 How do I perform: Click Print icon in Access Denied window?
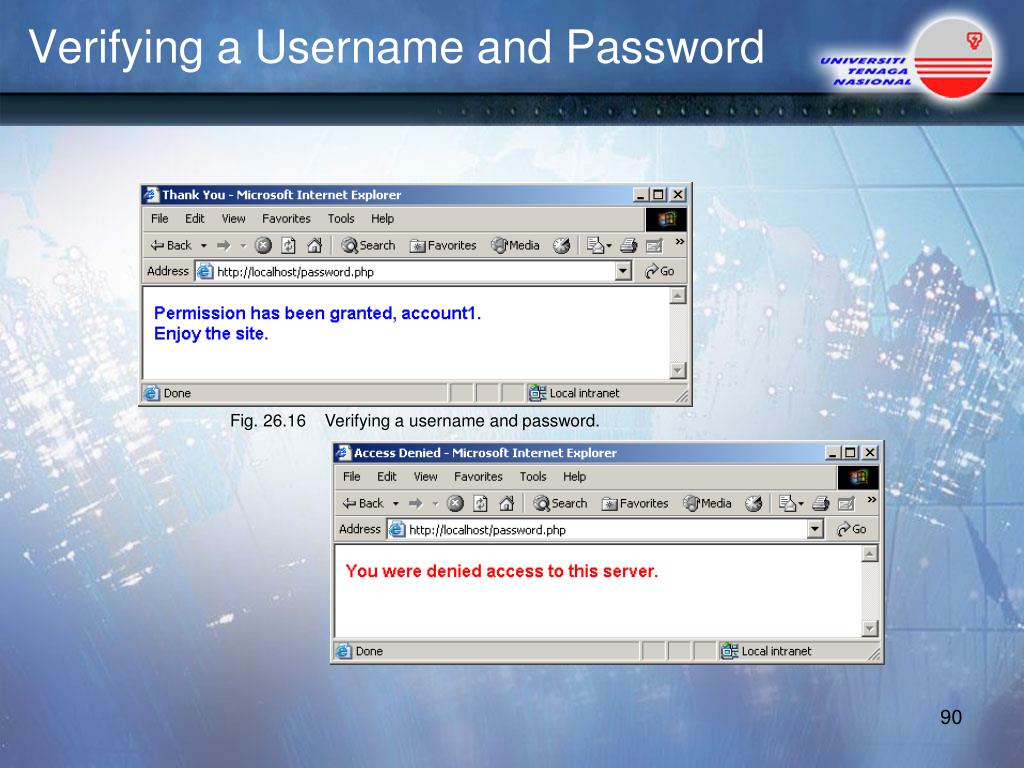click(820, 504)
